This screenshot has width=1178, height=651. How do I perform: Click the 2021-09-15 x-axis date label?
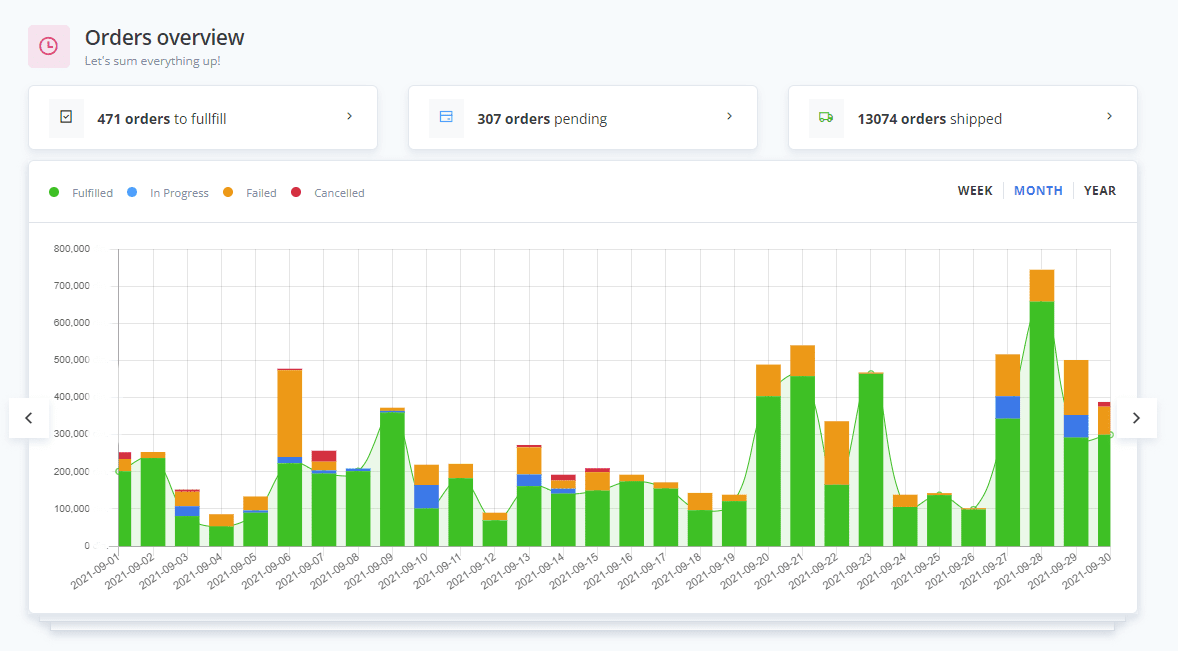tap(573, 571)
